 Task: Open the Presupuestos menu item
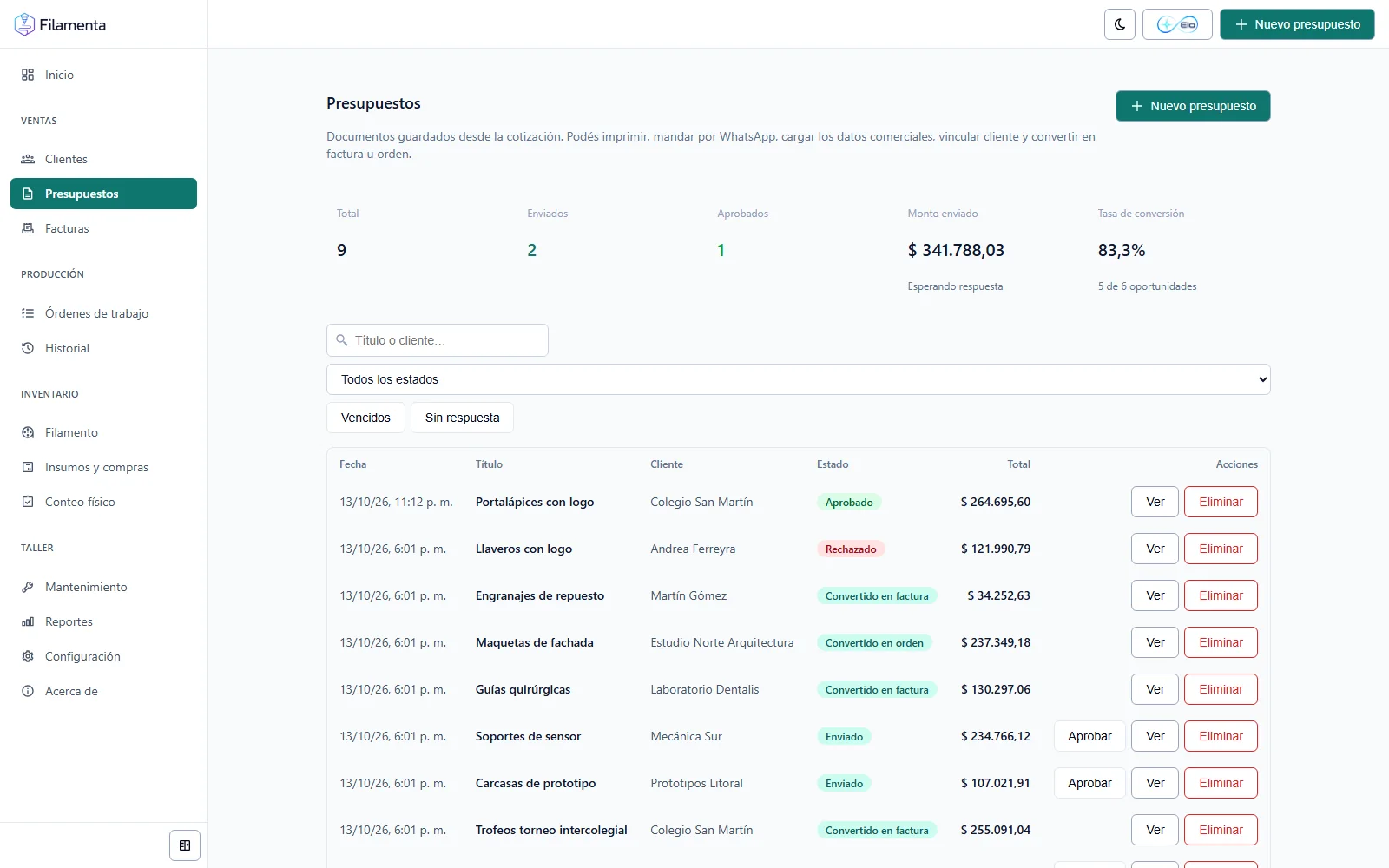point(103,194)
